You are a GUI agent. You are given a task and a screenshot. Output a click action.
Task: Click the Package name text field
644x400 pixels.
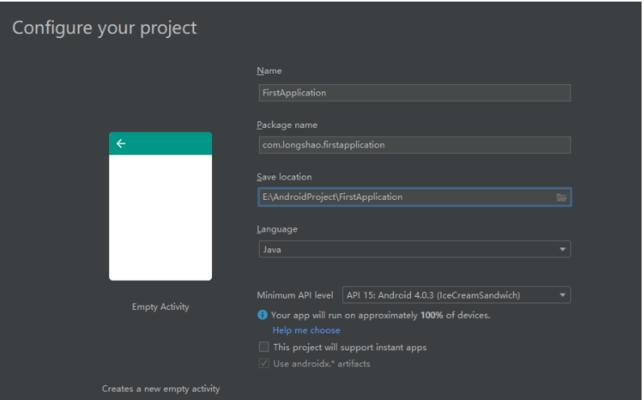pyautogui.click(x=413, y=145)
